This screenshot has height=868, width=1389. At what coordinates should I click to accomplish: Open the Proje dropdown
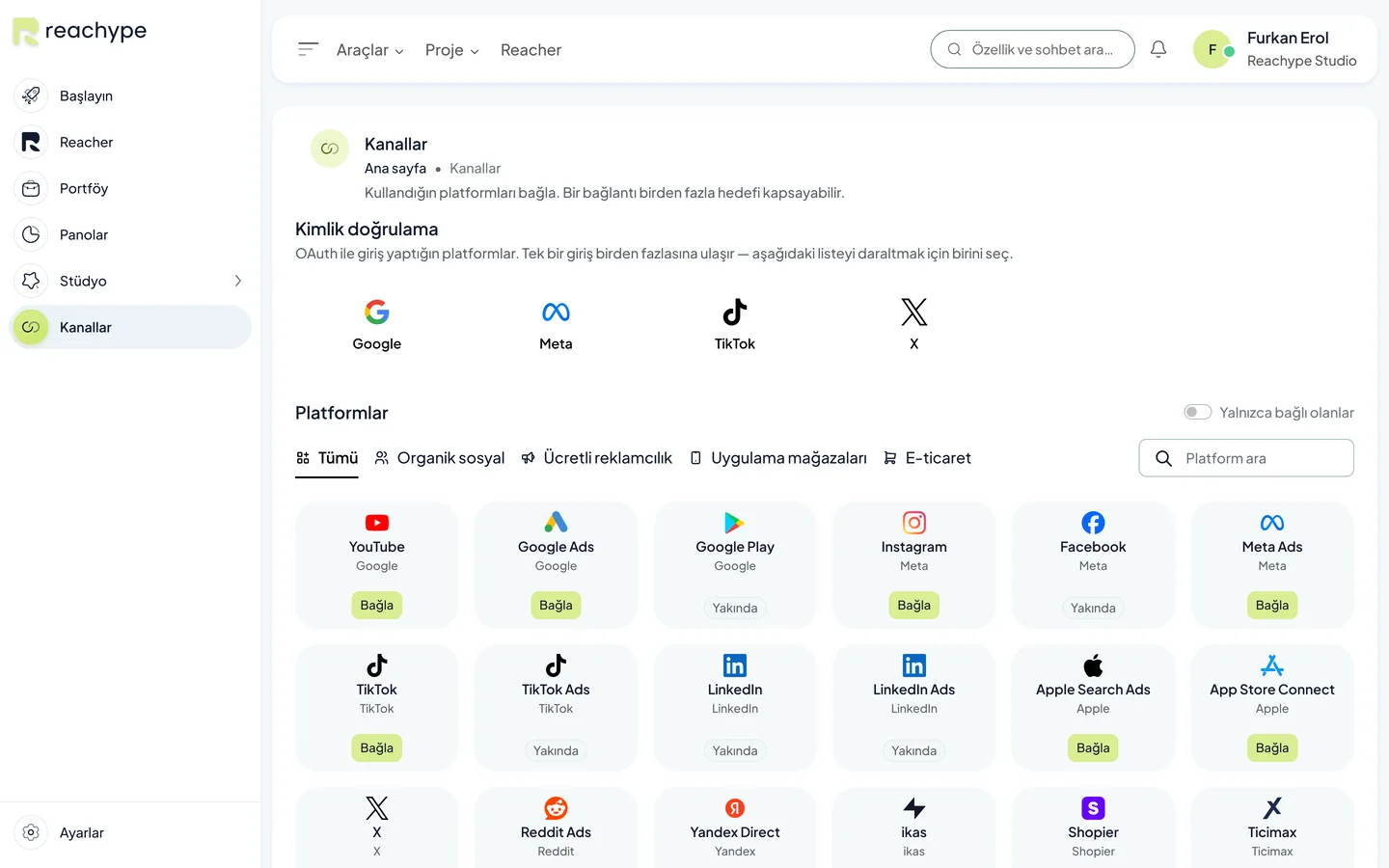click(452, 50)
